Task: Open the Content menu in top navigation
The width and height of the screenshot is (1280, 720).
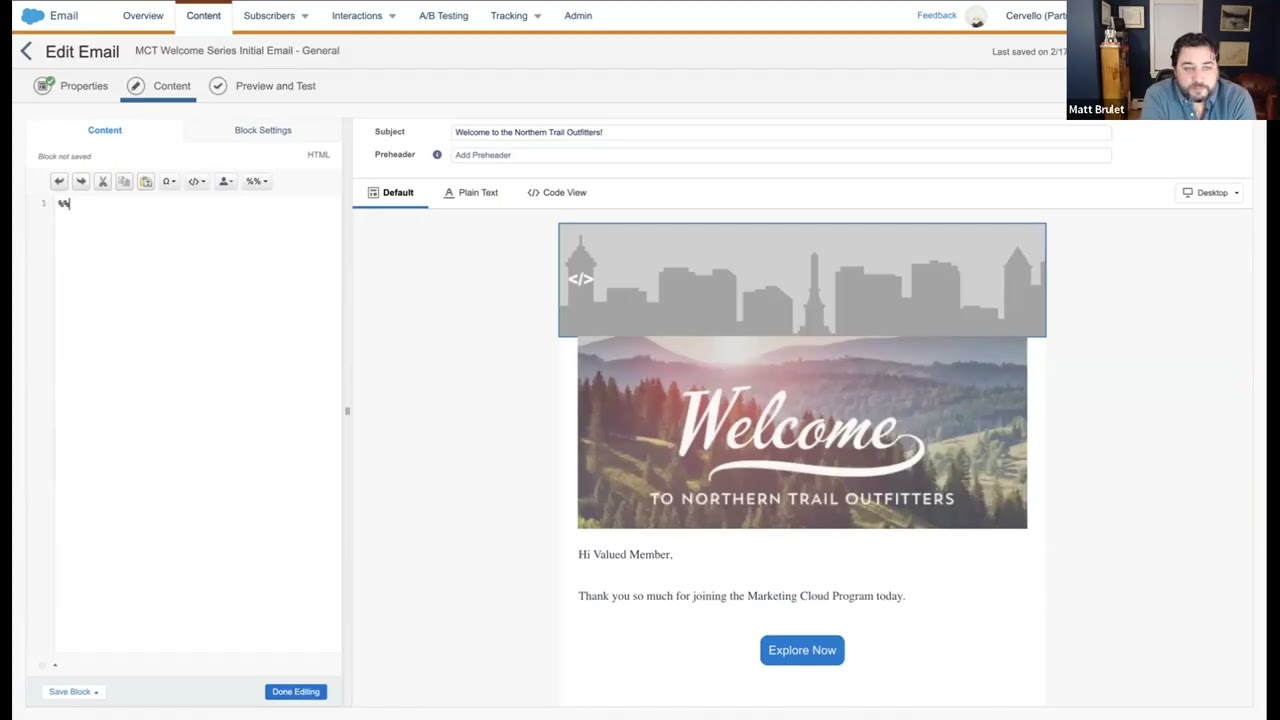Action: point(203,16)
